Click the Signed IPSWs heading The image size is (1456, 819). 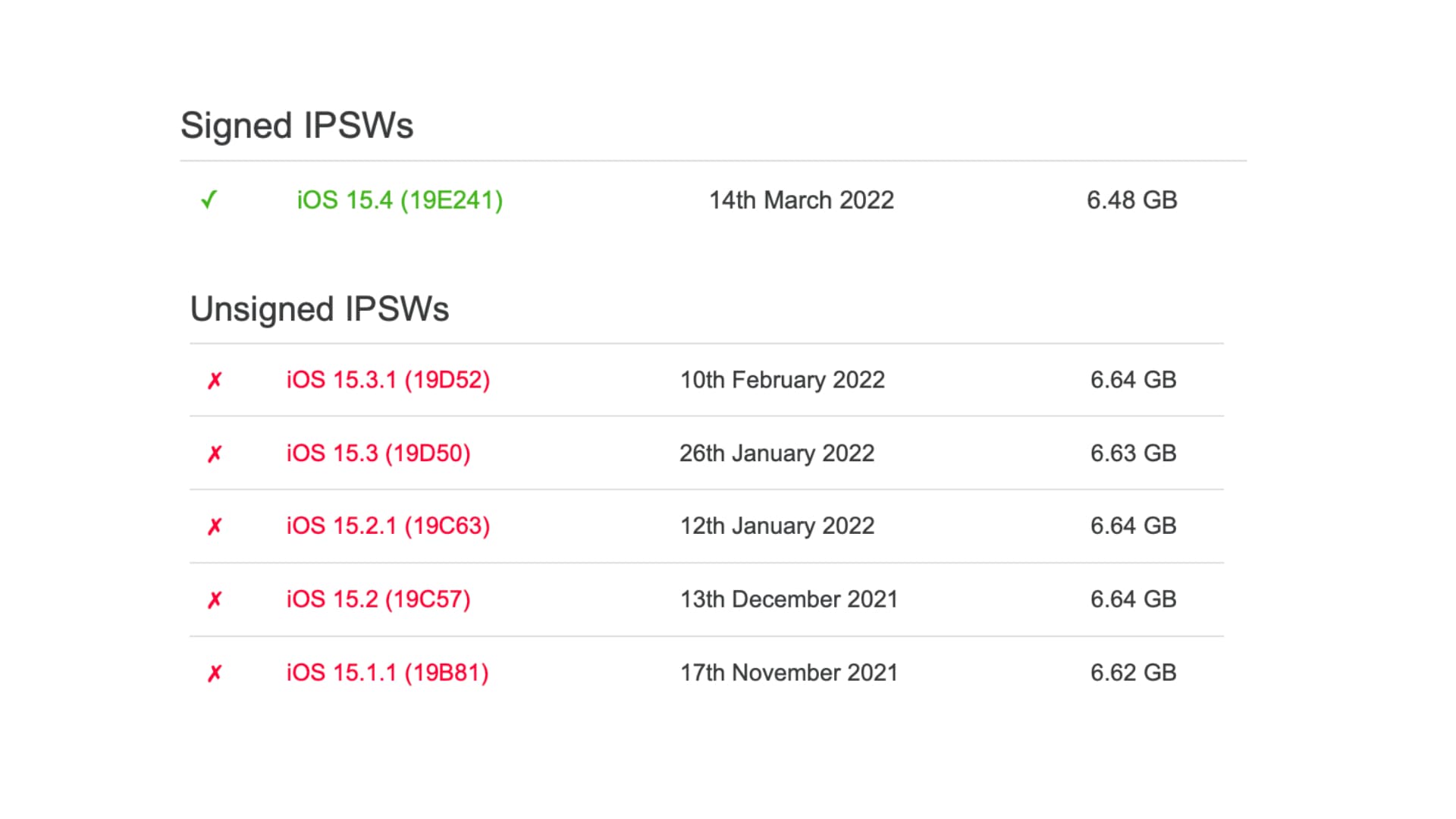(x=297, y=126)
